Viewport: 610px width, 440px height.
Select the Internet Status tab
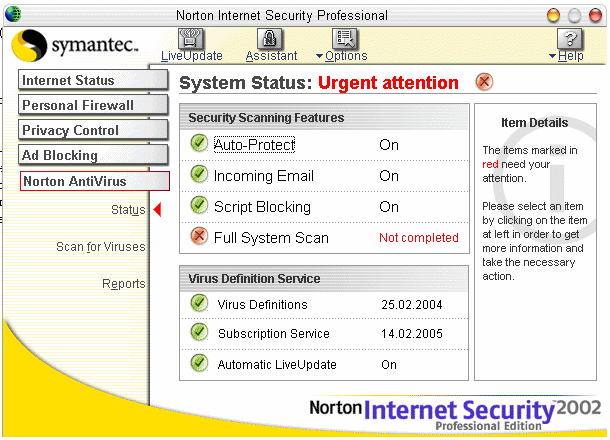pos(93,80)
